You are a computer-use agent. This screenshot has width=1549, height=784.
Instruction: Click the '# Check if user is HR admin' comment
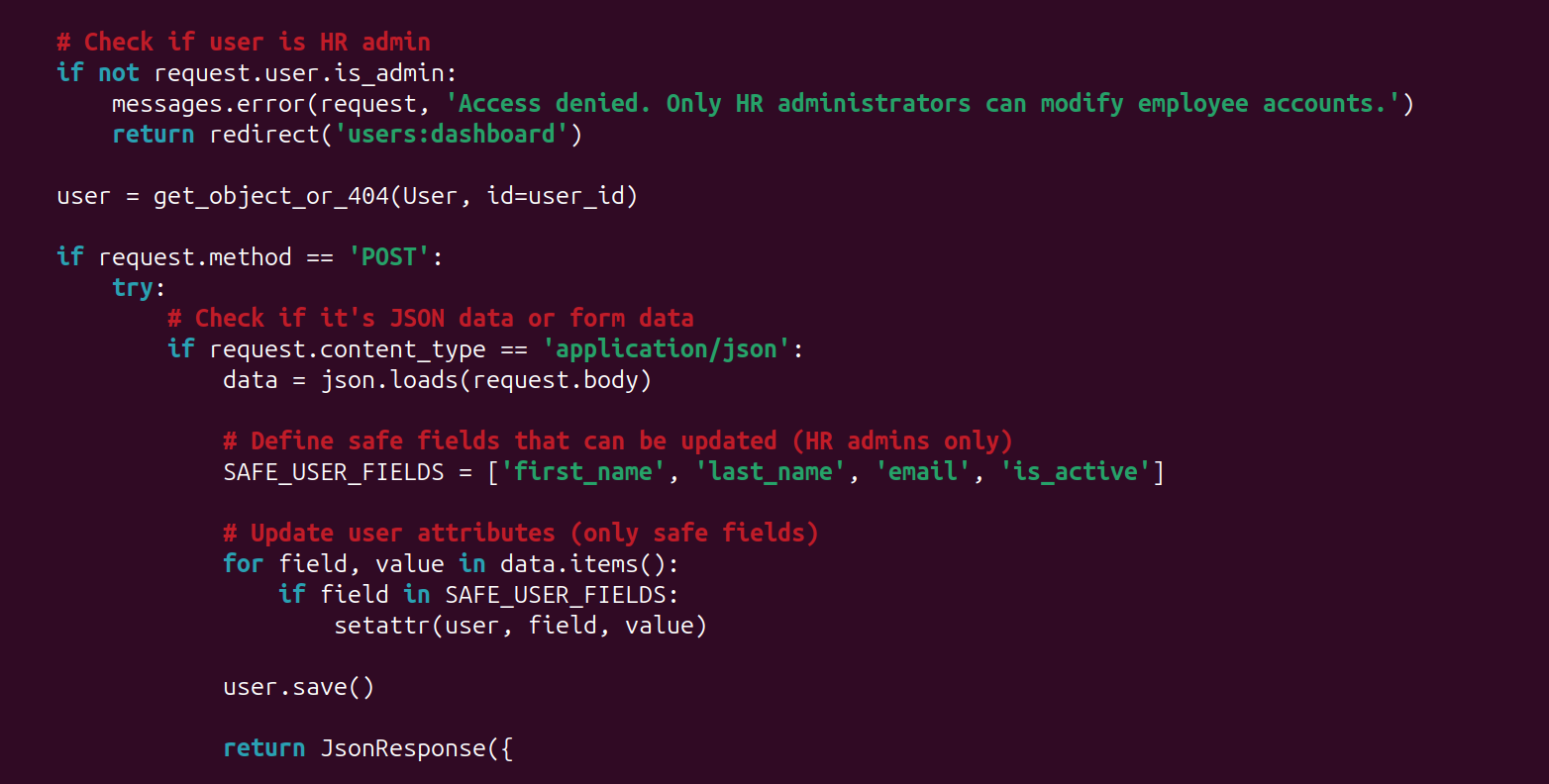click(244, 42)
